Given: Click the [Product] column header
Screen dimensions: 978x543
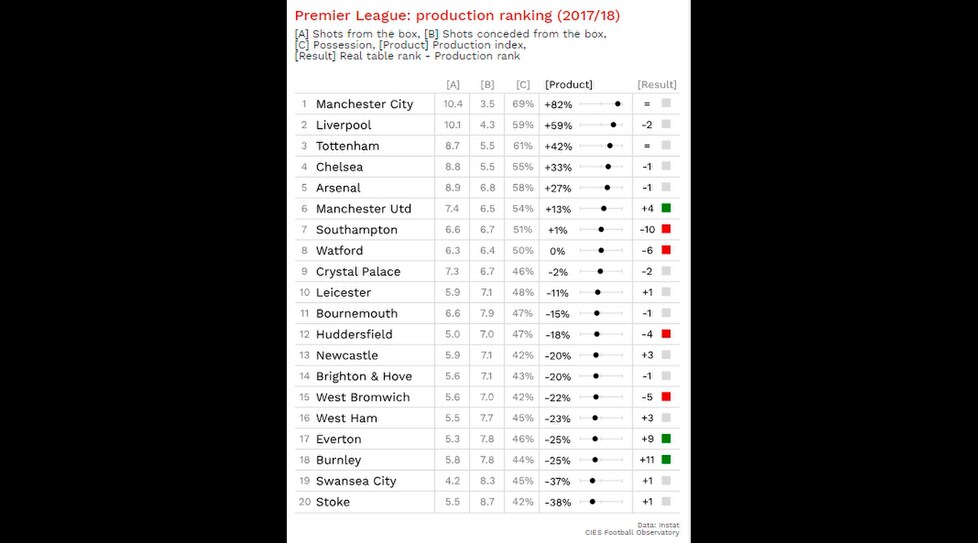Looking at the screenshot, I should 569,85.
